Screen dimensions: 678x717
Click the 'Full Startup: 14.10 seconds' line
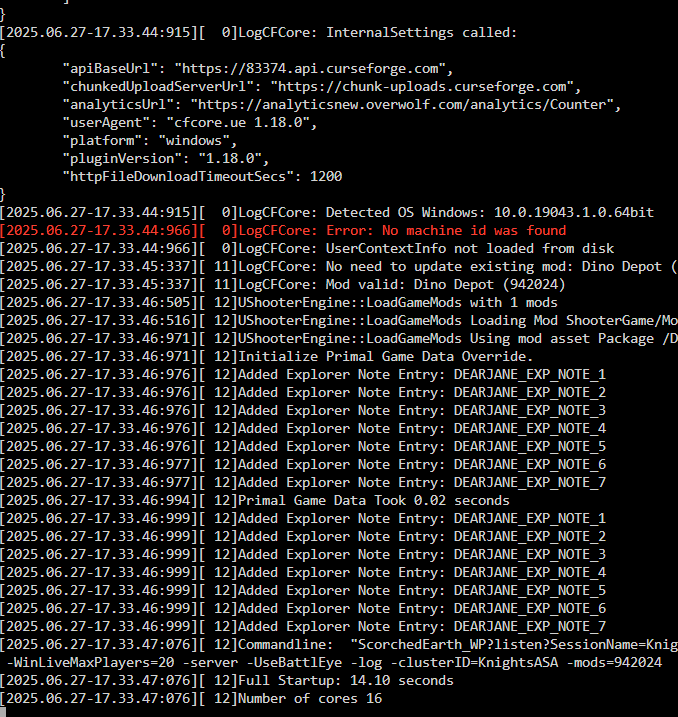pos(227,681)
